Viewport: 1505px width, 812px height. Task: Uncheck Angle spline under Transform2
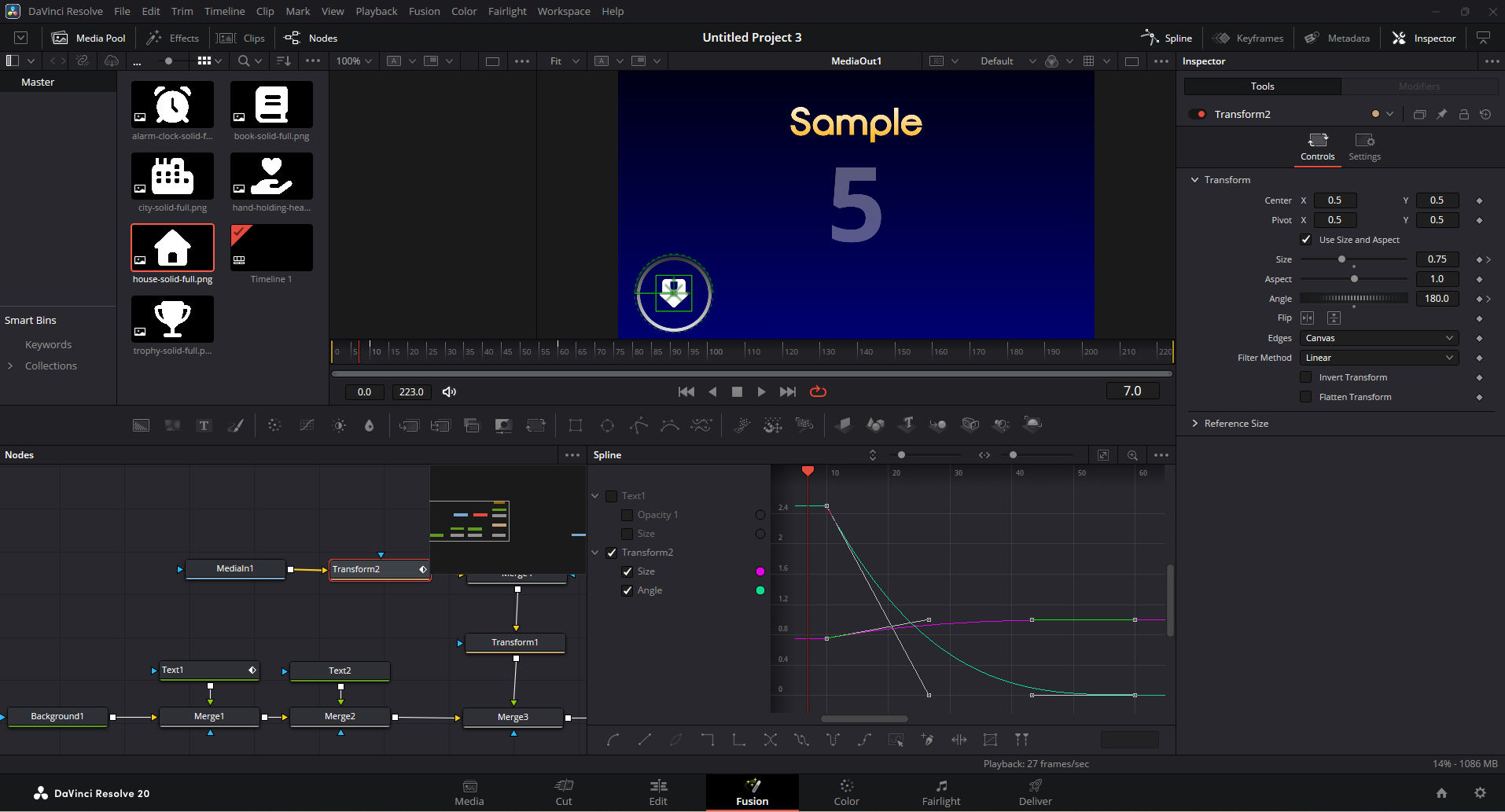[627, 590]
